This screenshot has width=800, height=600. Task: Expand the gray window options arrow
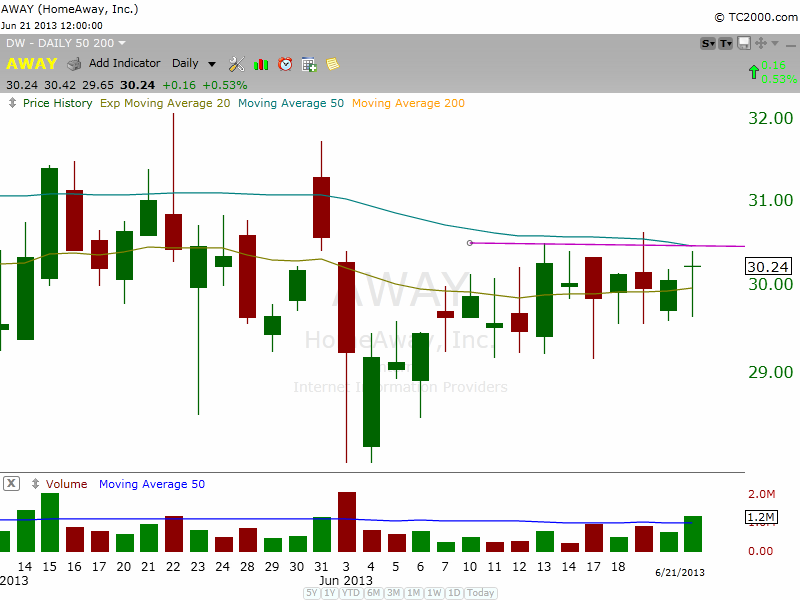775,43
